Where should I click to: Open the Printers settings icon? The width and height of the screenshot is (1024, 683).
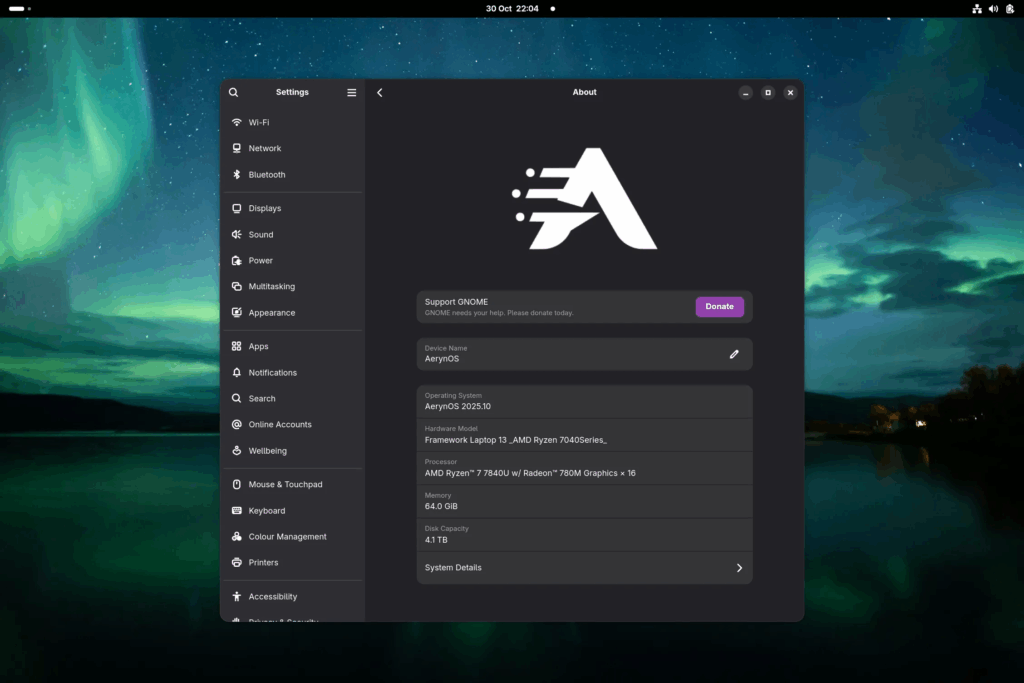point(237,562)
